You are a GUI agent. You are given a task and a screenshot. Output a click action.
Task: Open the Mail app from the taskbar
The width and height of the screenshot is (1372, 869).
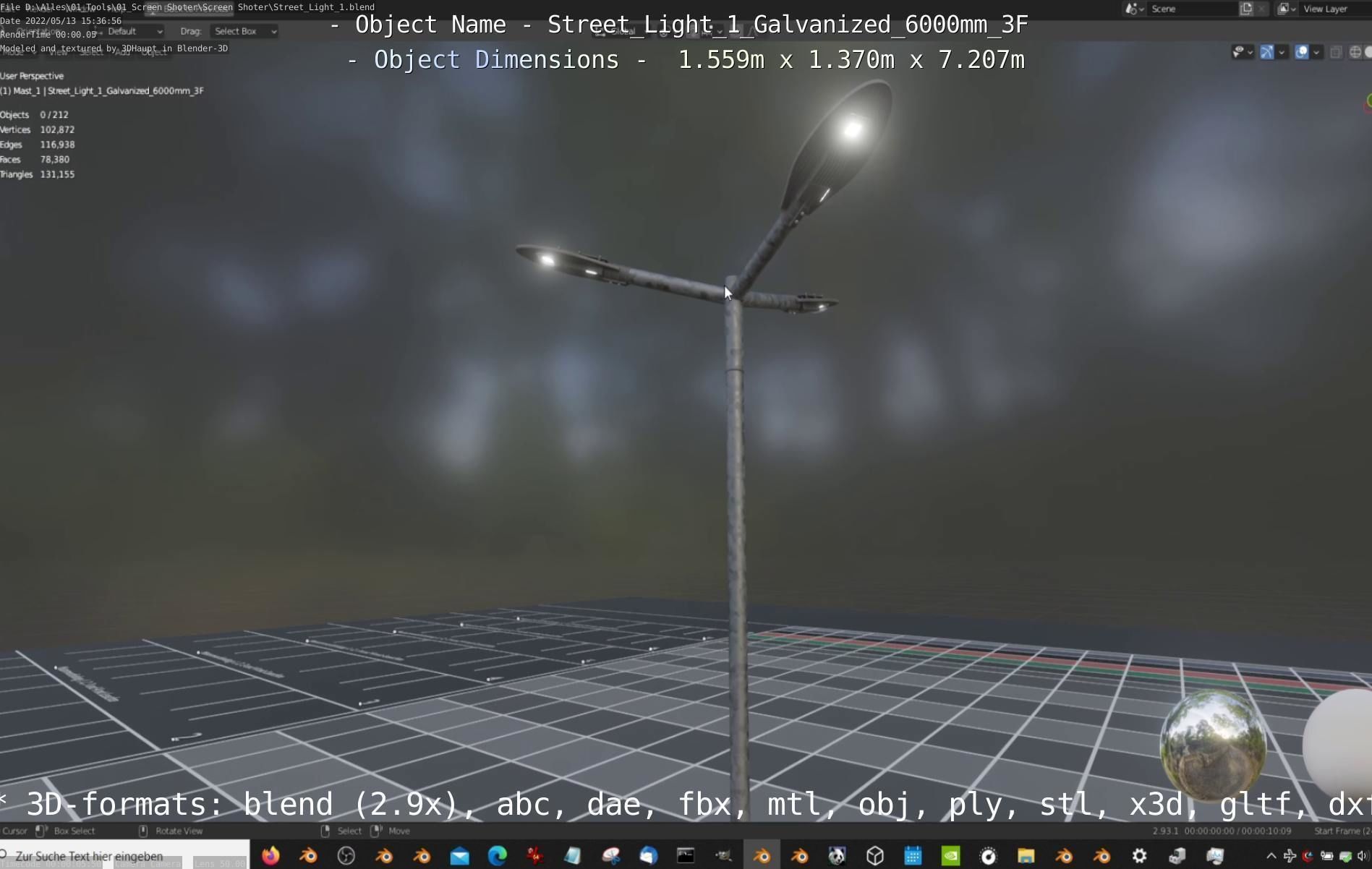point(459,856)
